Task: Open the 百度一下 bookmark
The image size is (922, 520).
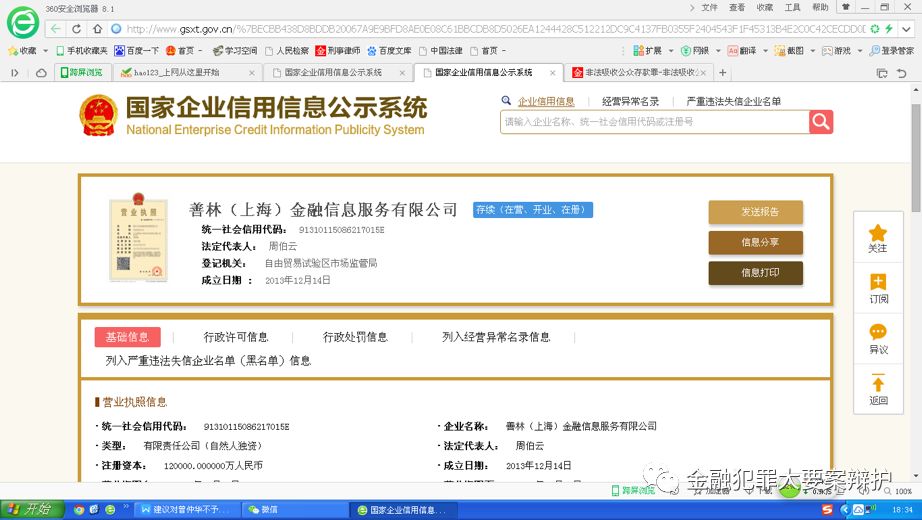Action: (x=136, y=51)
